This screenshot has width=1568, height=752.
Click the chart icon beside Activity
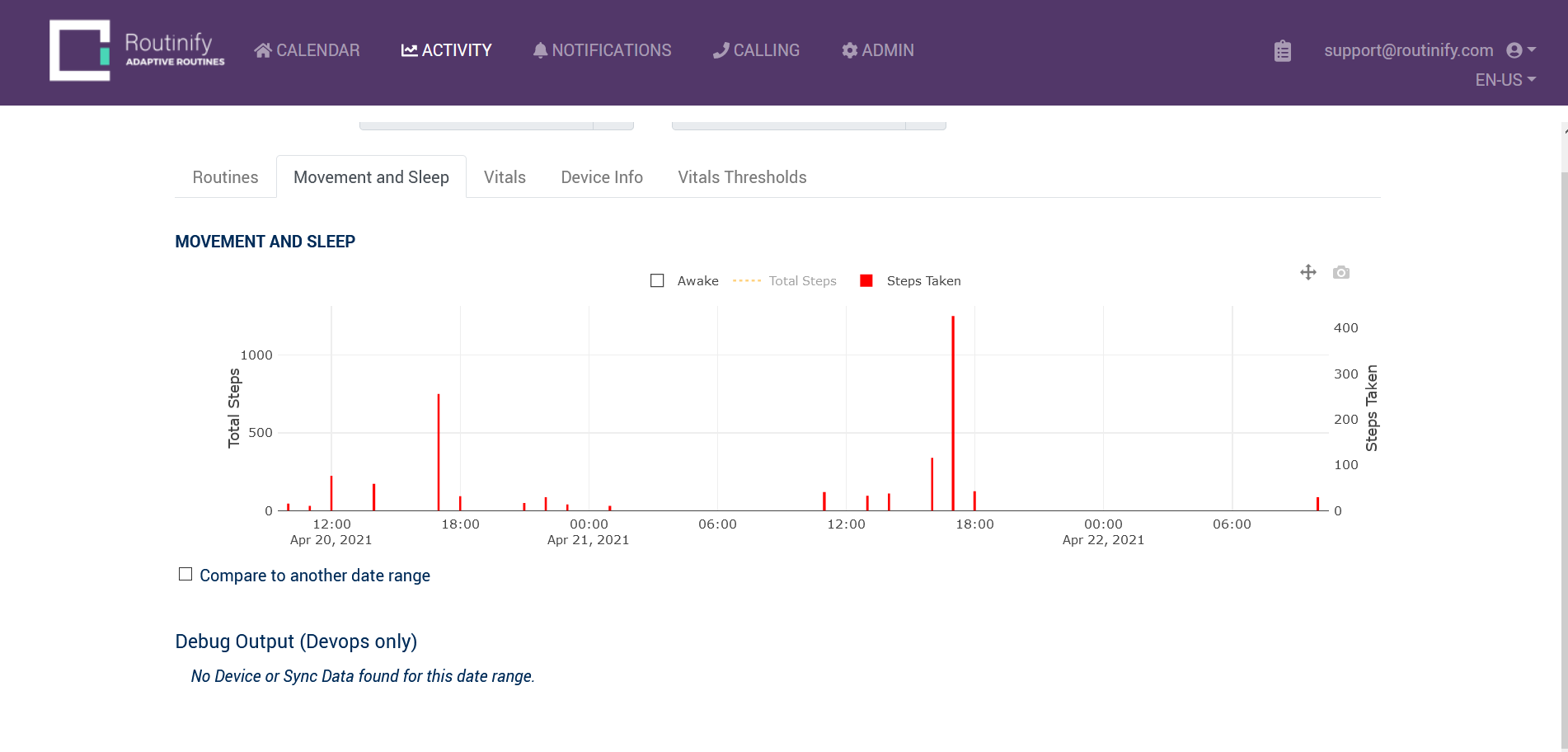409,50
